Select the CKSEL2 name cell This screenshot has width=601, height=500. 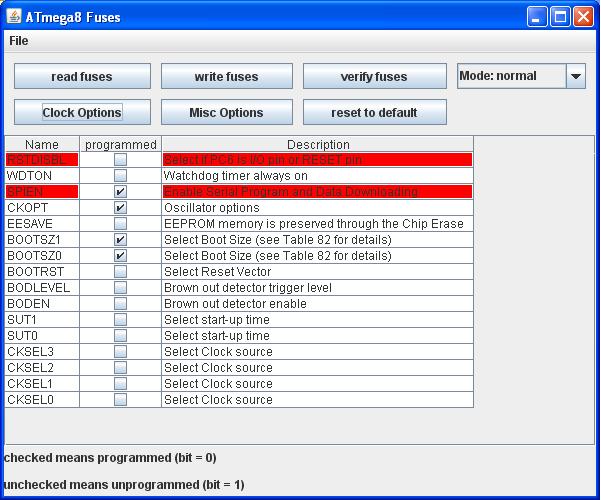(42, 368)
